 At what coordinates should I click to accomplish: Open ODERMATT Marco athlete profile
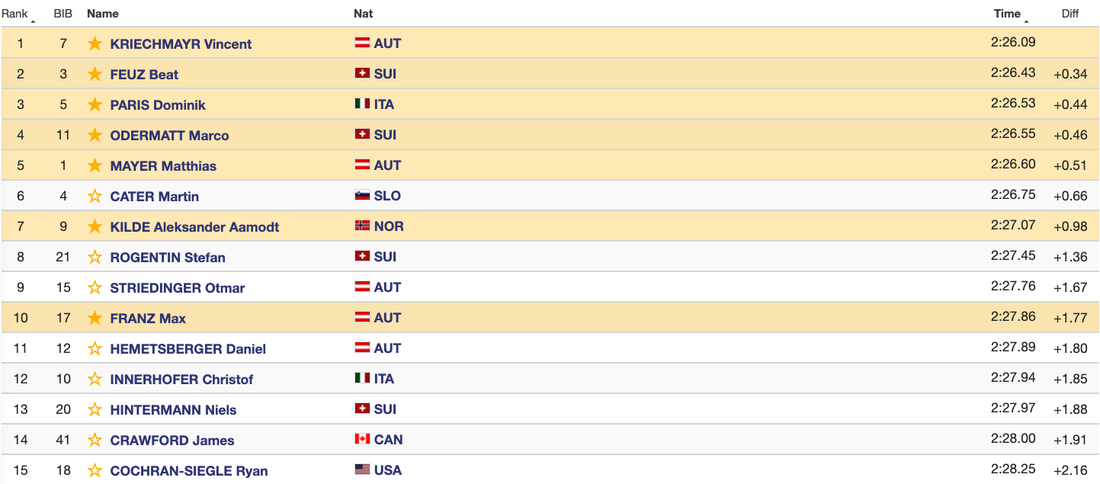(x=169, y=136)
